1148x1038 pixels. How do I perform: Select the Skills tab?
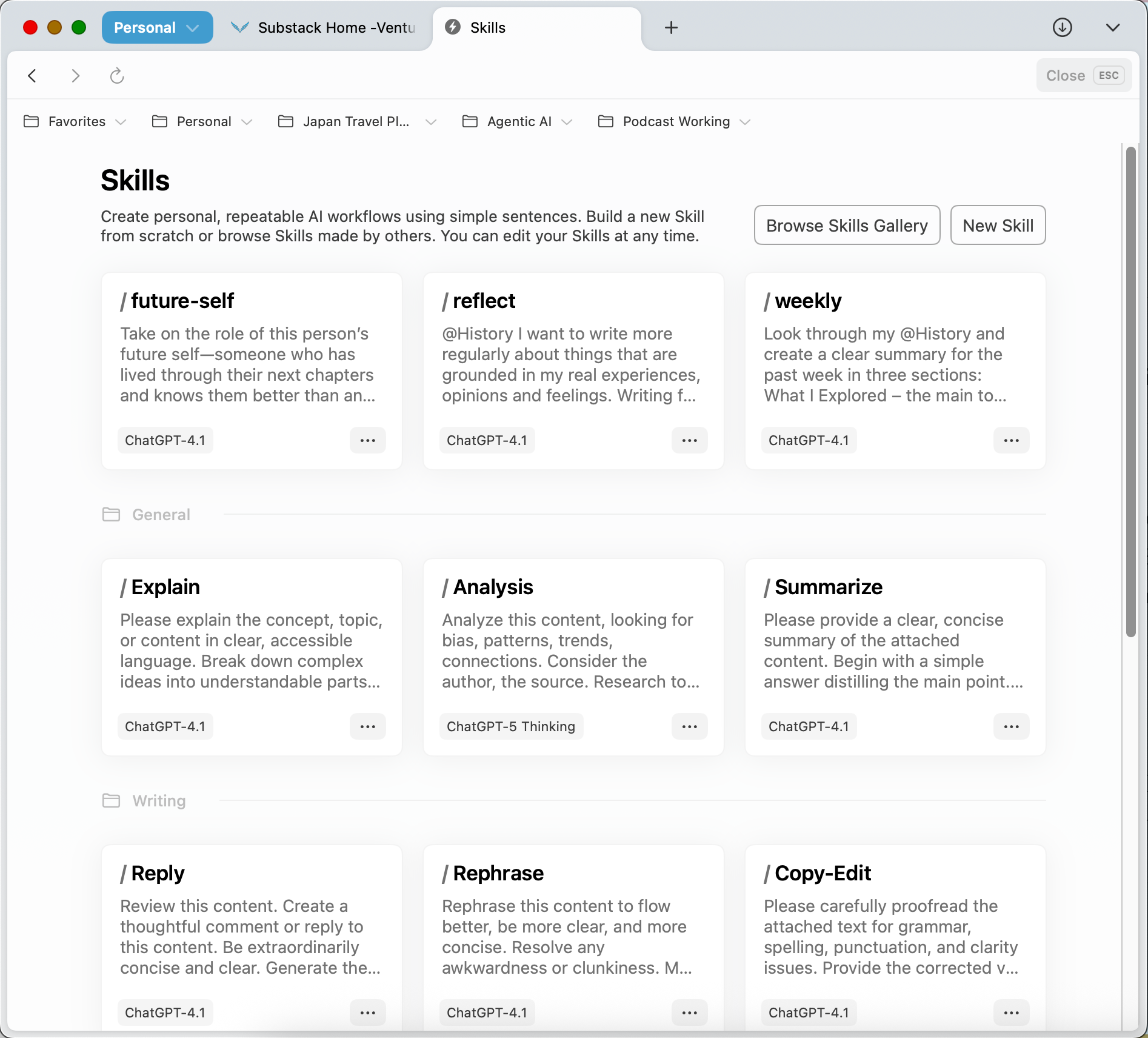tap(537, 28)
